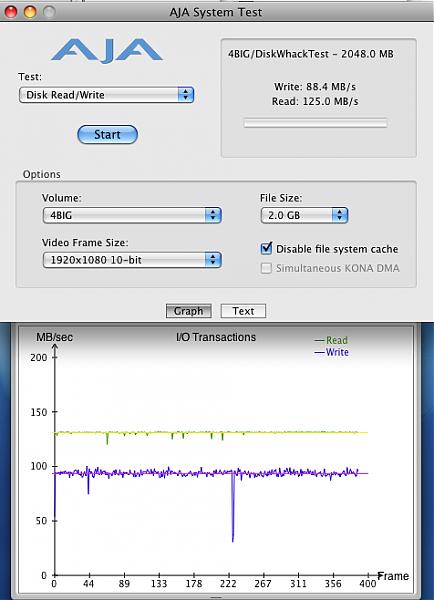Click the MB/sec axis label

coord(54,337)
